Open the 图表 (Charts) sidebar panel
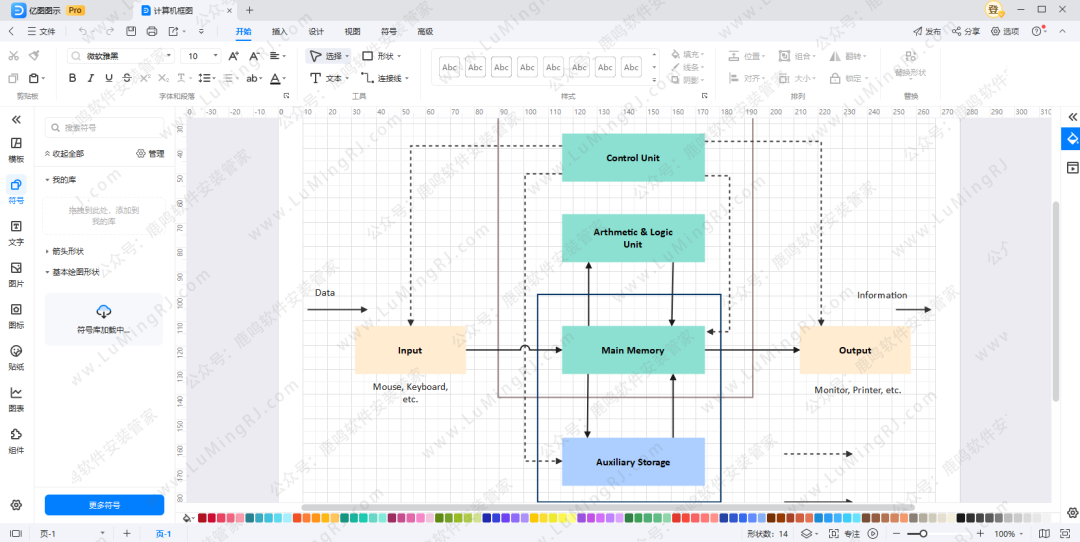Image resolution: width=1080 pixels, height=542 pixels. (16, 398)
